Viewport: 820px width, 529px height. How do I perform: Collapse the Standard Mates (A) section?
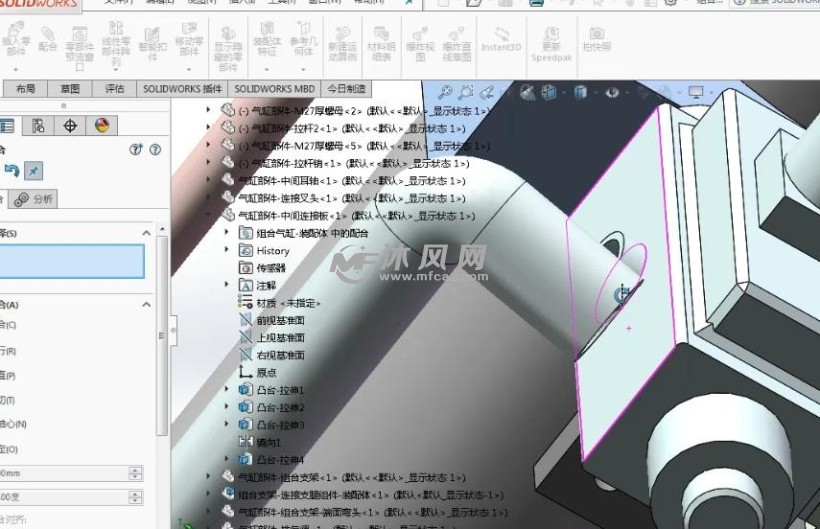(x=146, y=305)
